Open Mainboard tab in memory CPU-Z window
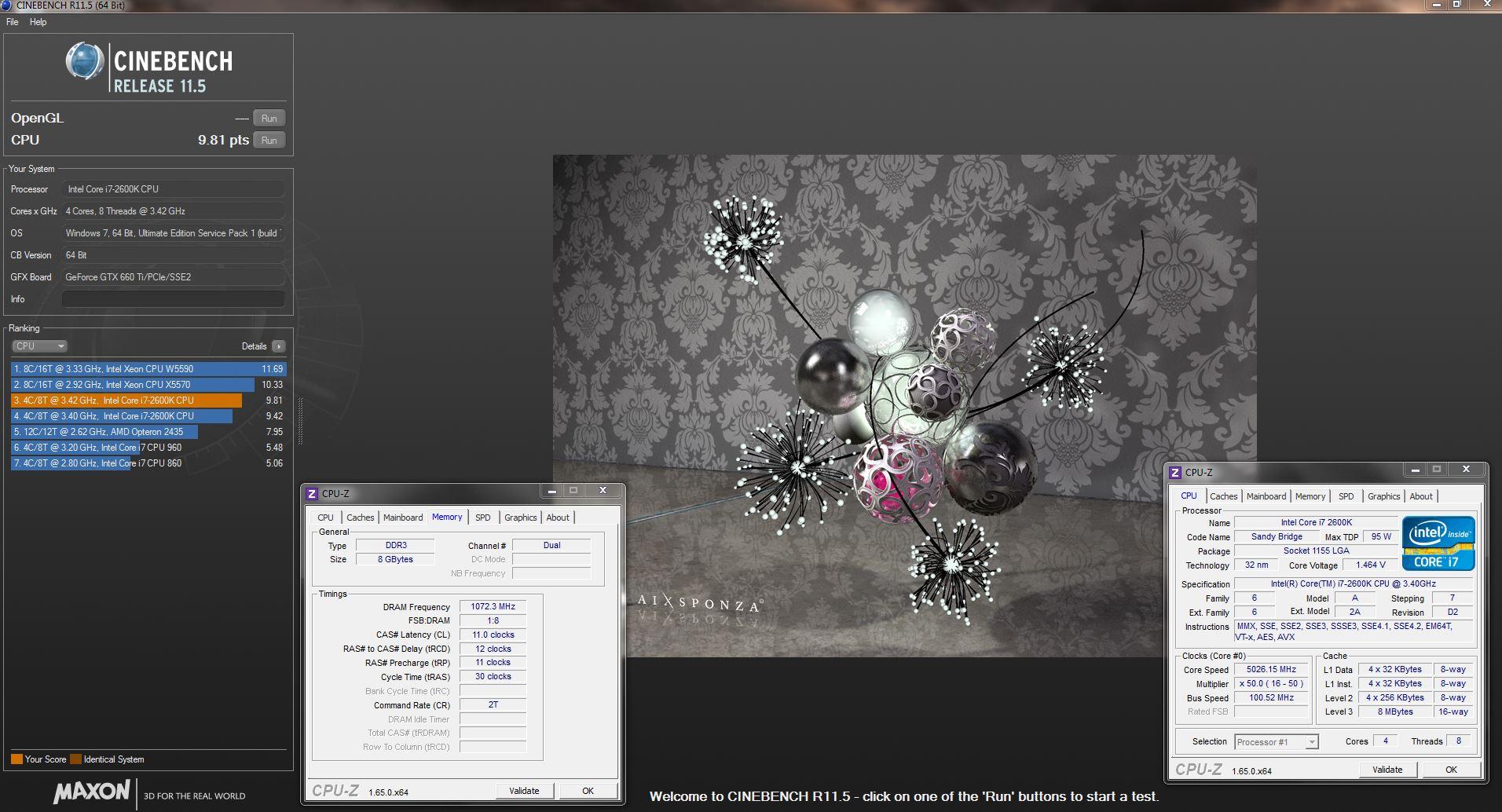 [x=403, y=518]
